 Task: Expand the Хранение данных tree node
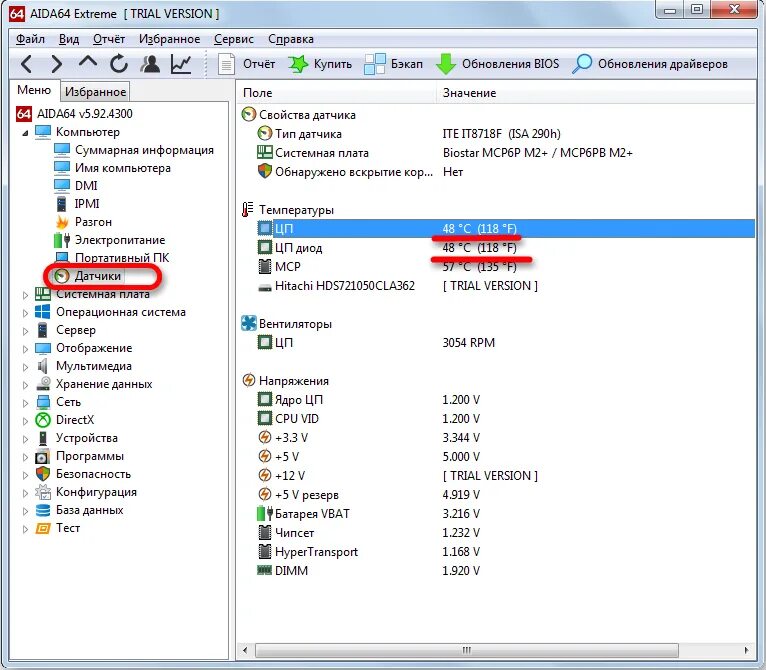coord(25,385)
